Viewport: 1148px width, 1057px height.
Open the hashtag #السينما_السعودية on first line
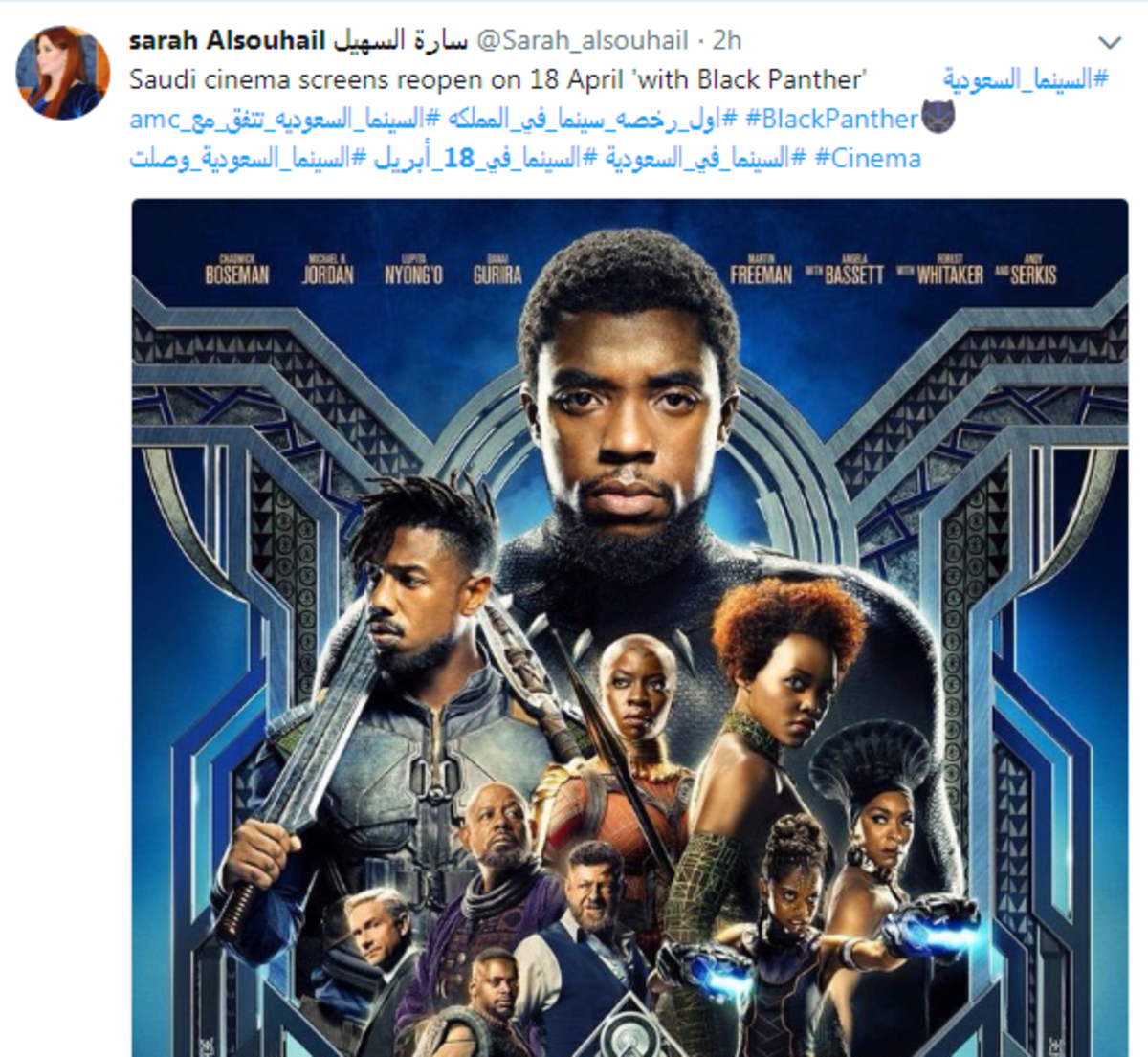(x=1026, y=79)
